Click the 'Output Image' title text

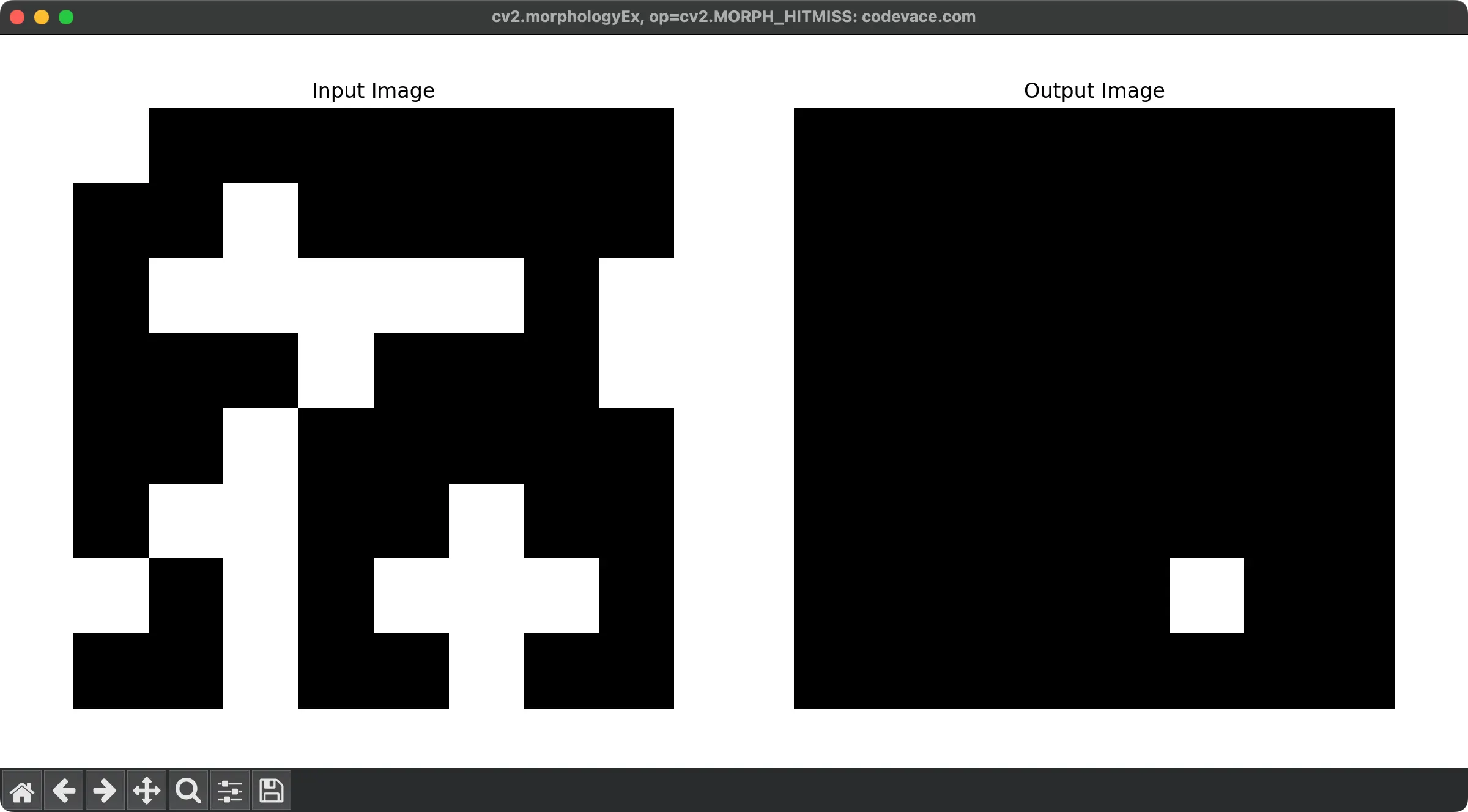click(1094, 90)
